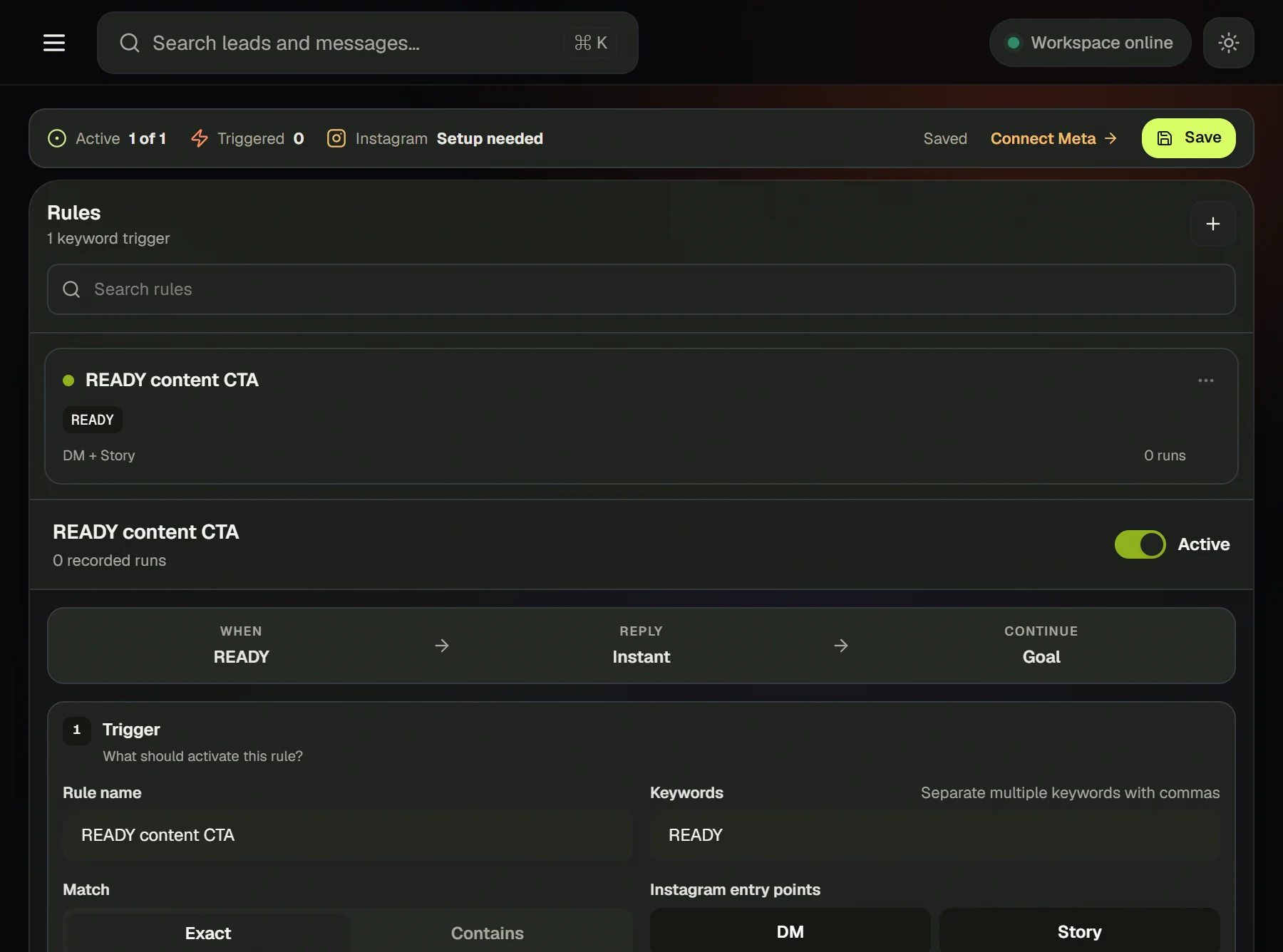This screenshot has width=1283, height=952.
Task: Click the Instagram logo icon
Action: [x=336, y=138]
